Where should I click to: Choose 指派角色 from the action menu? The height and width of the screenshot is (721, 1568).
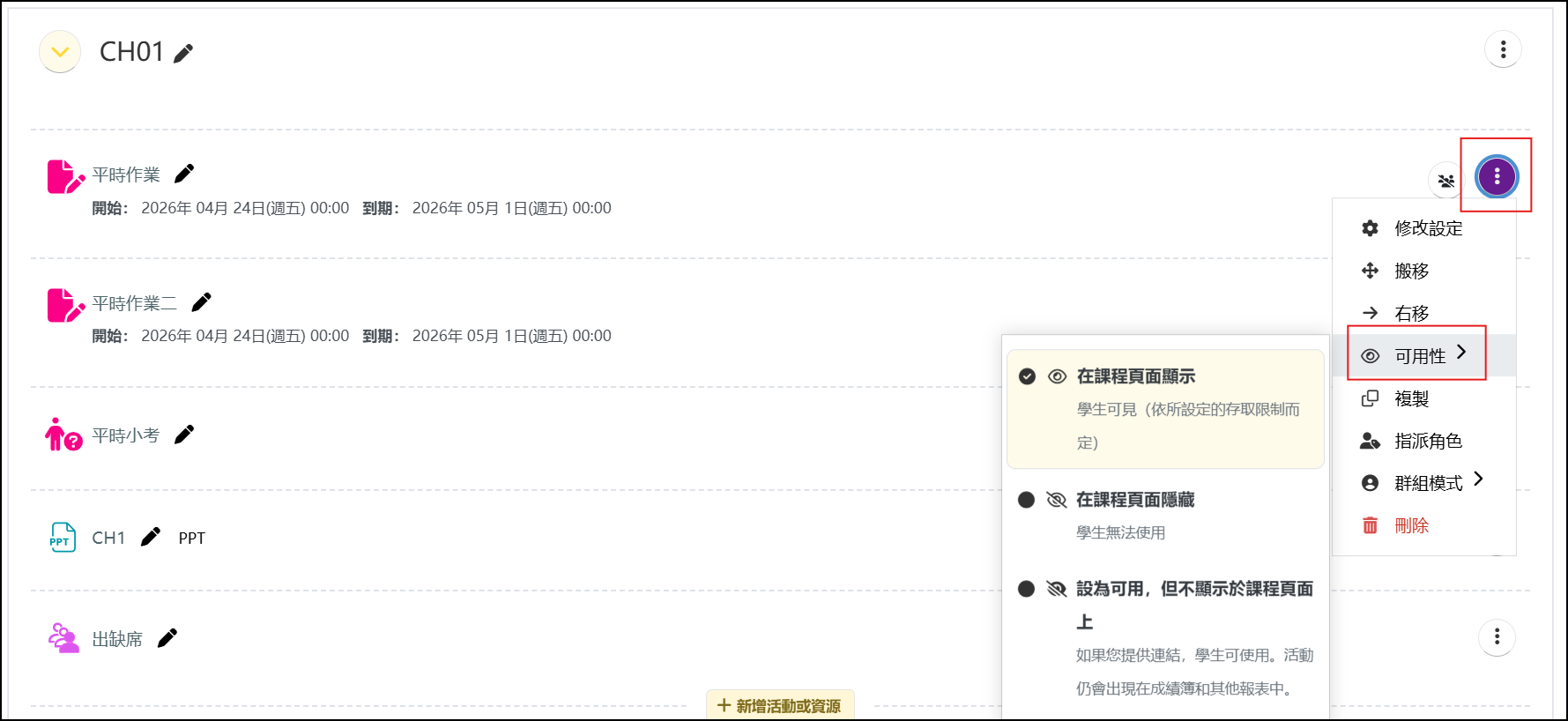click(x=1423, y=441)
